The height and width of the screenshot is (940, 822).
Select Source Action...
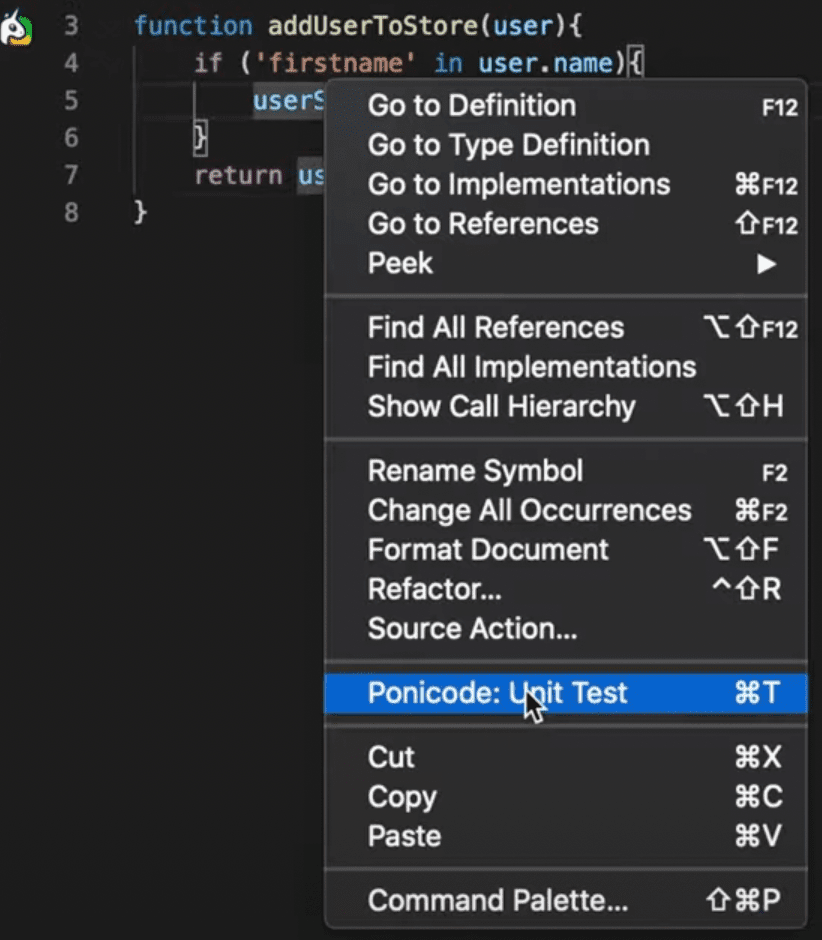coord(565,629)
